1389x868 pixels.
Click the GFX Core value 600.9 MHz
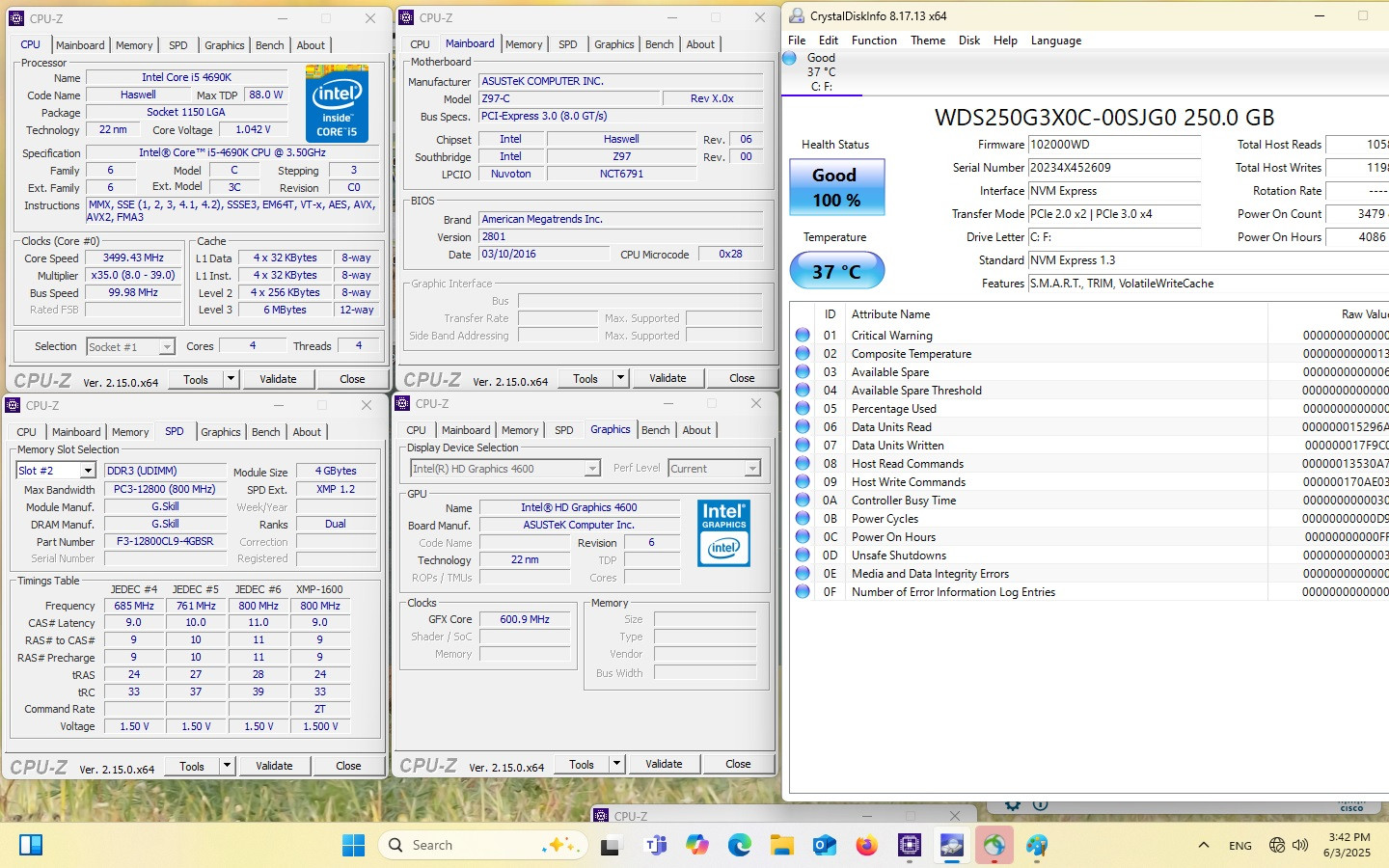point(525,619)
